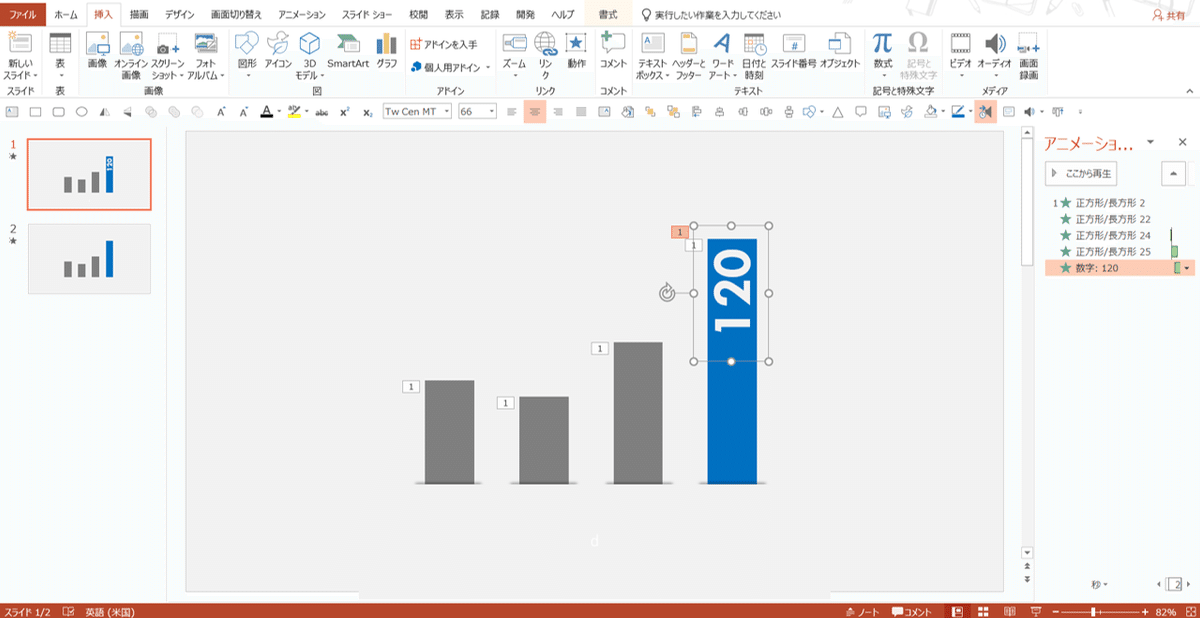Toggle strikethrough formatting
The width and height of the screenshot is (1200, 618).
tap(322, 112)
